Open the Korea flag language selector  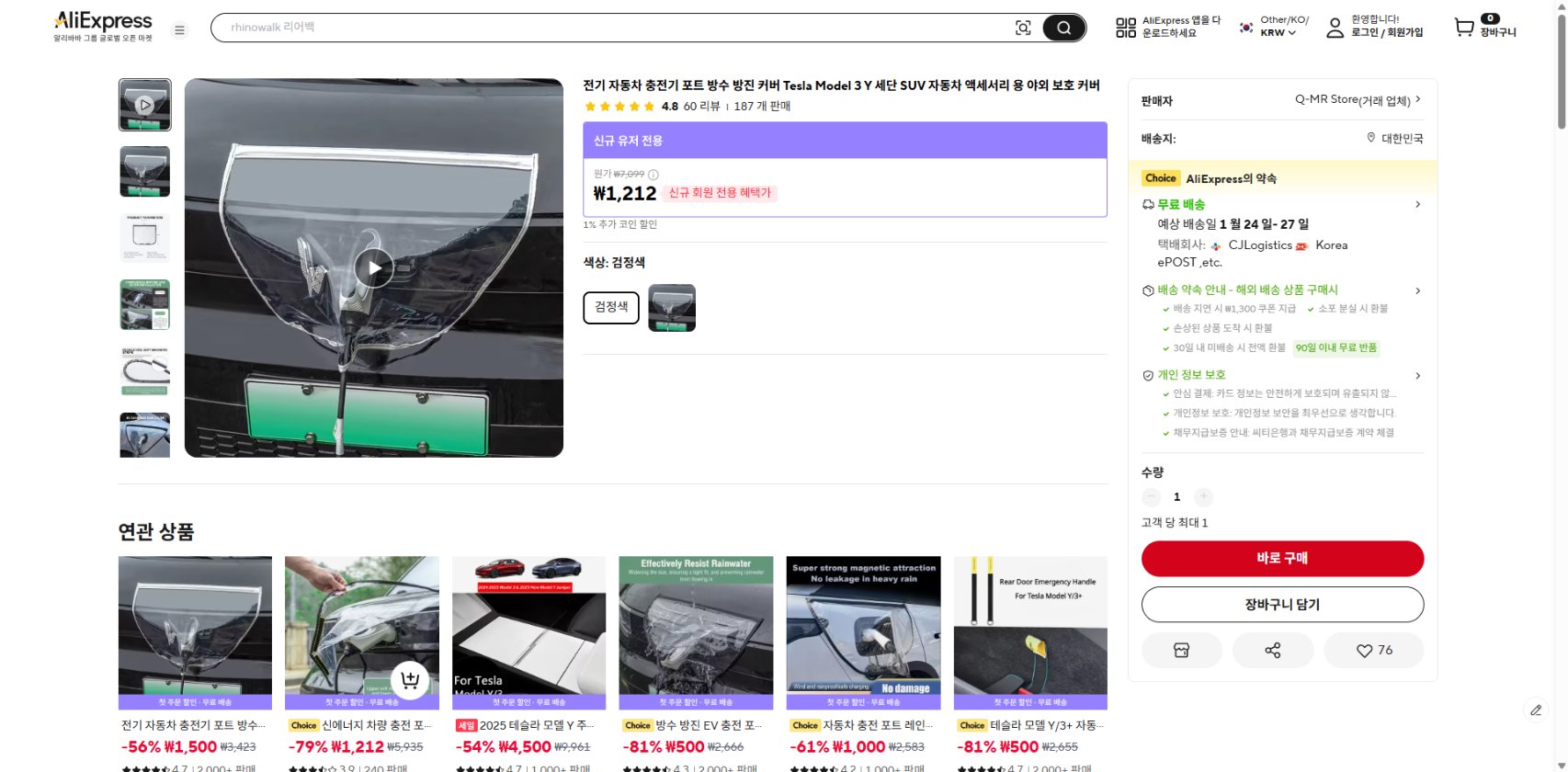click(1246, 28)
